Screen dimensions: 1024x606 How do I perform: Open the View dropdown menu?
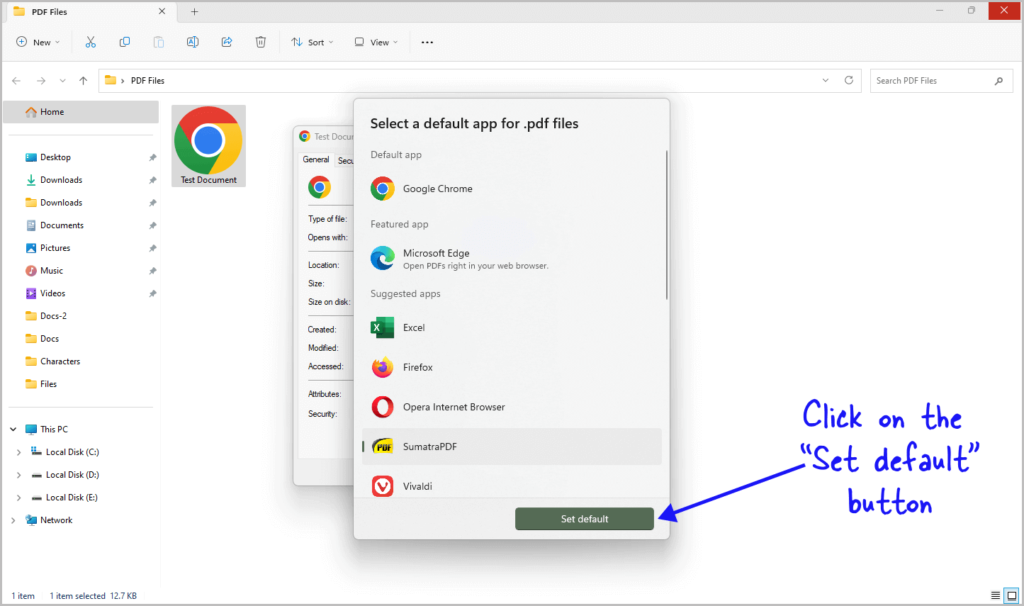tap(376, 42)
